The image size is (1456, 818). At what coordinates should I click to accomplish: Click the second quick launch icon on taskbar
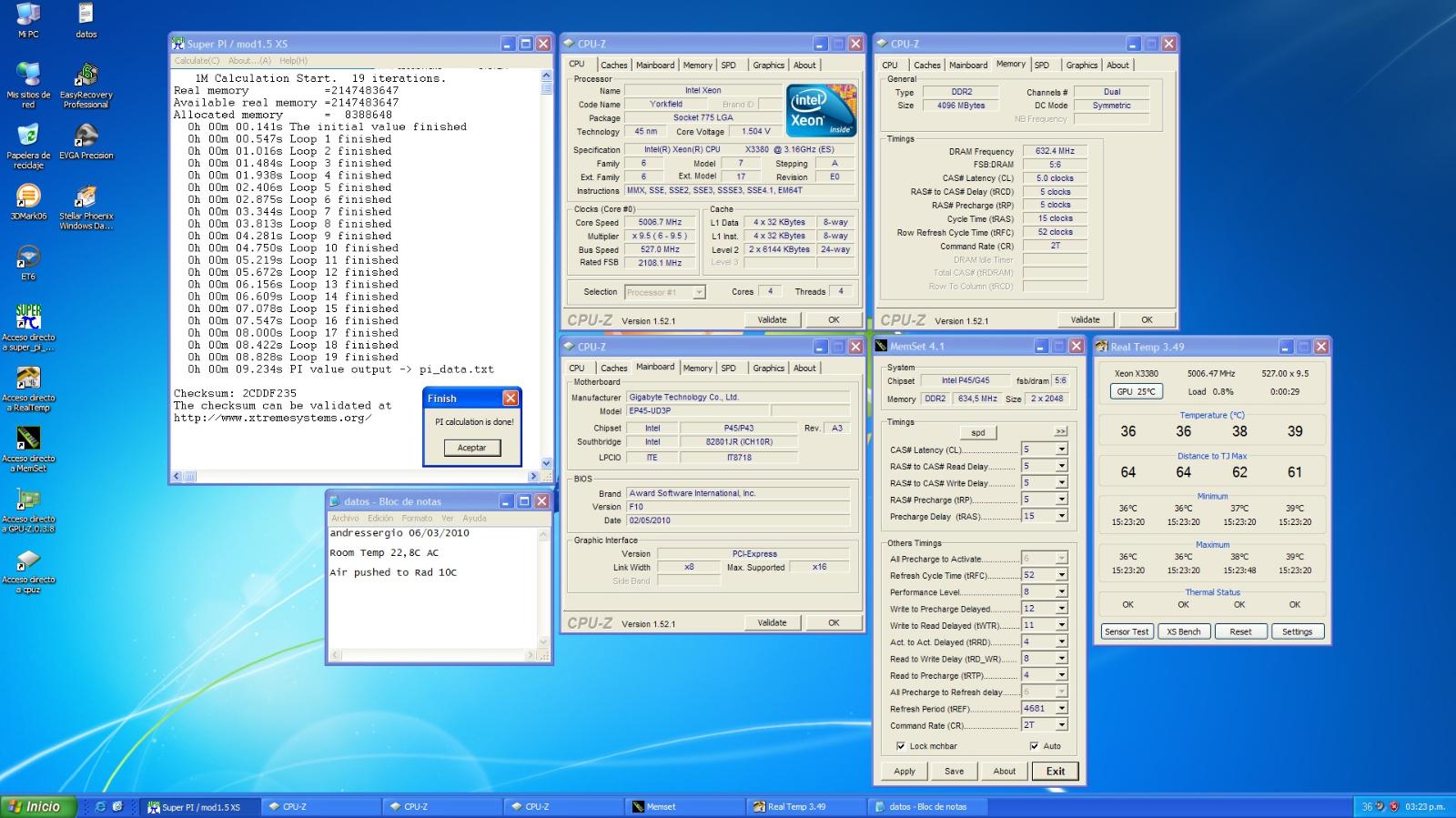click(x=118, y=806)
